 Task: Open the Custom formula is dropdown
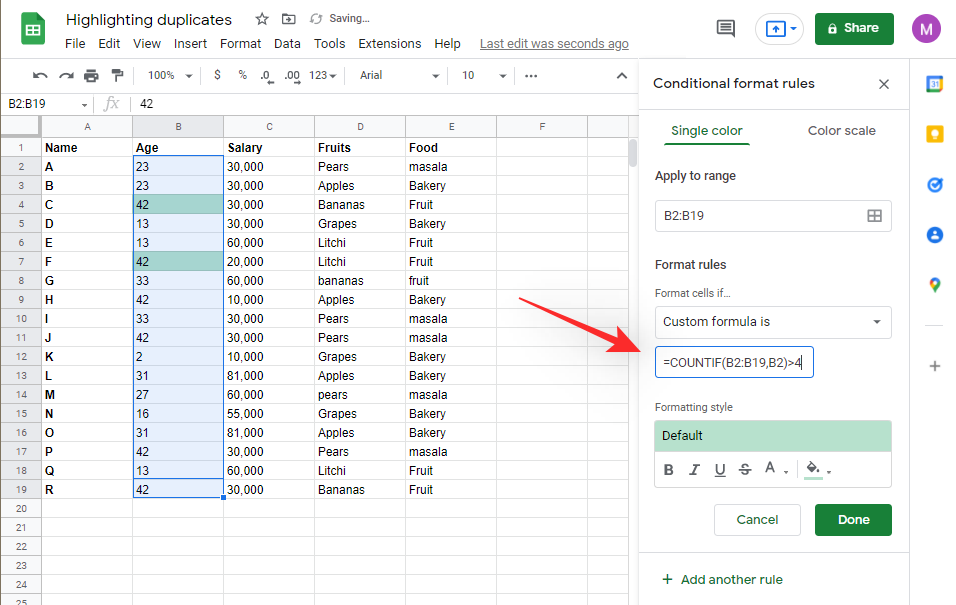coord(772,322)
